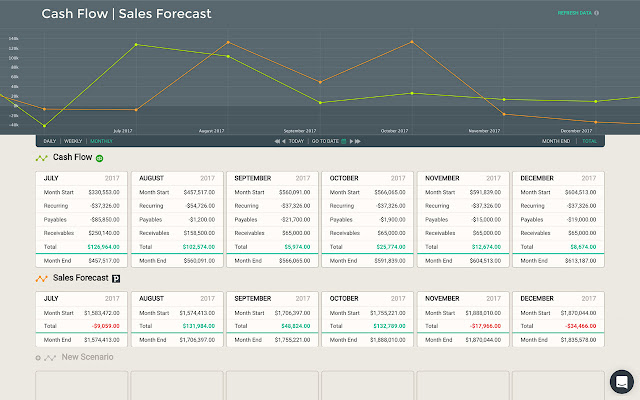Click Sales Forecast December Month End $1,835,578.00

pyautogui.click(x=578, y=340)
